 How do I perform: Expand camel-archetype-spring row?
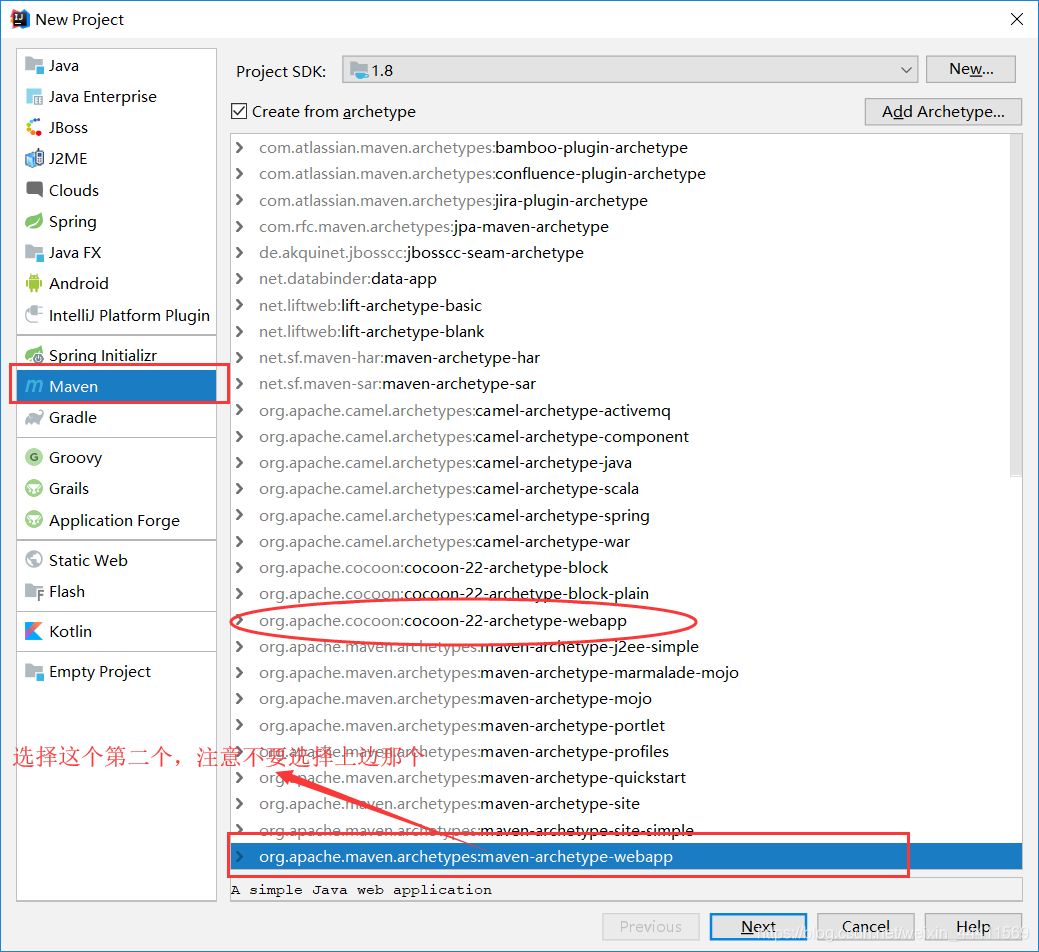[x=240, y=515]
